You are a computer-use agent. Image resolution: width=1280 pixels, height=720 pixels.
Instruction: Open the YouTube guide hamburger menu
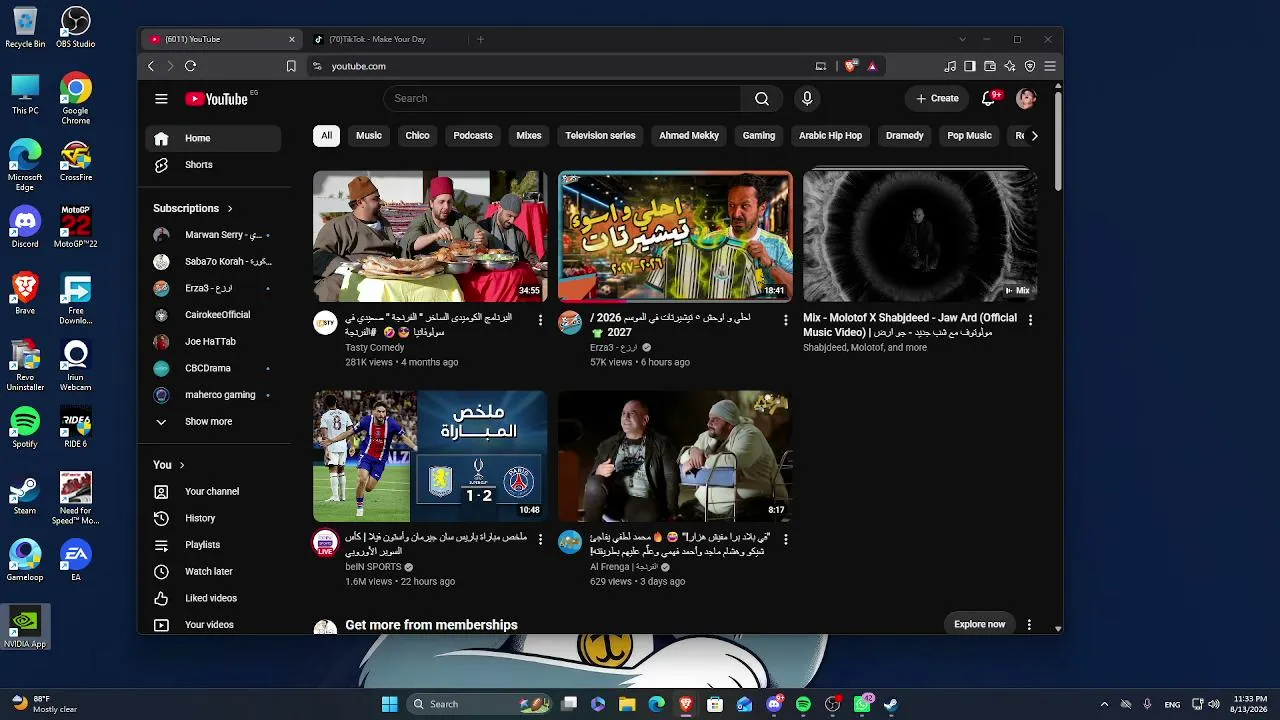click(161, 98)
